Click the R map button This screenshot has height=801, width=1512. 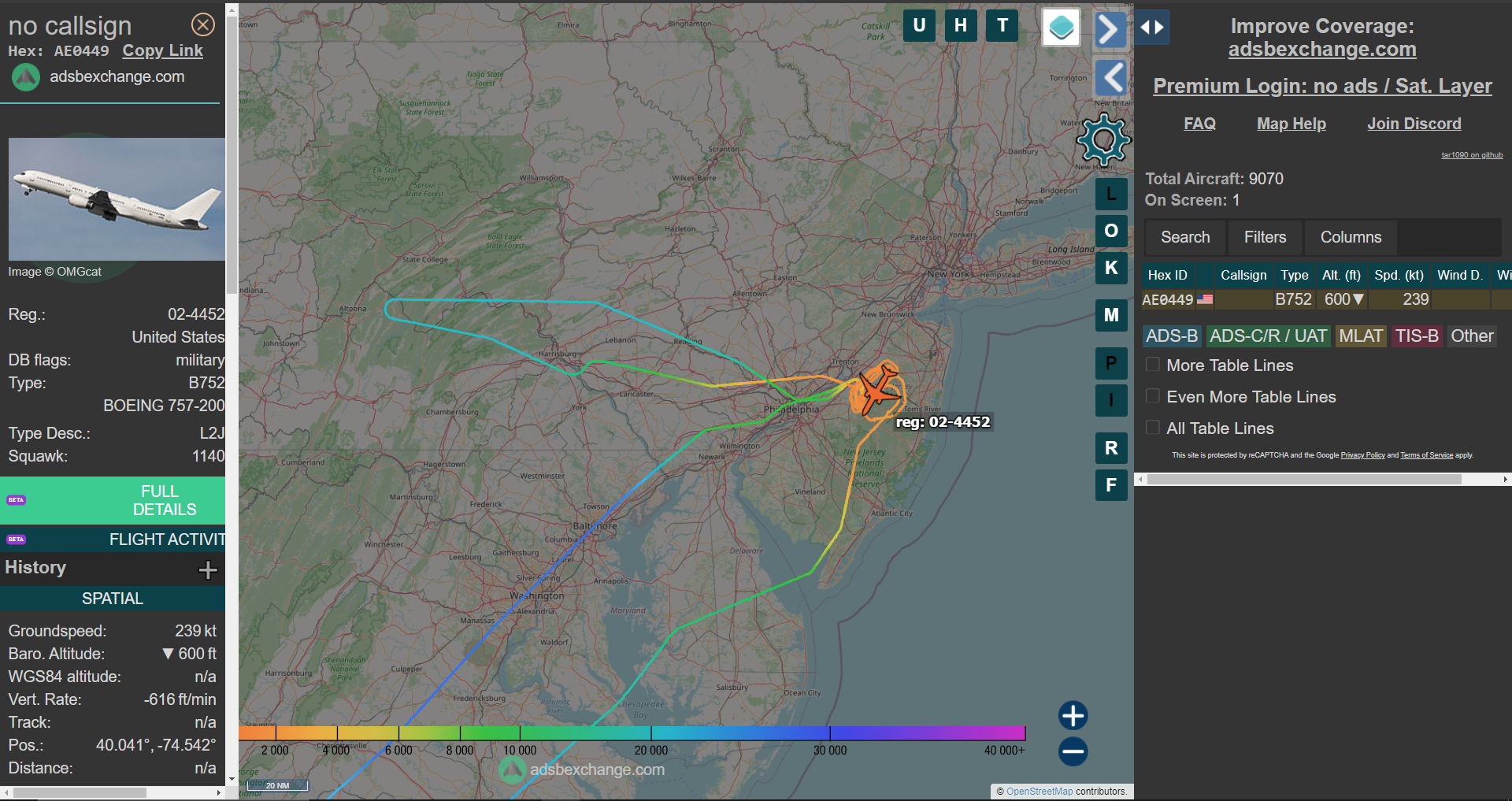click(1111, 448)
